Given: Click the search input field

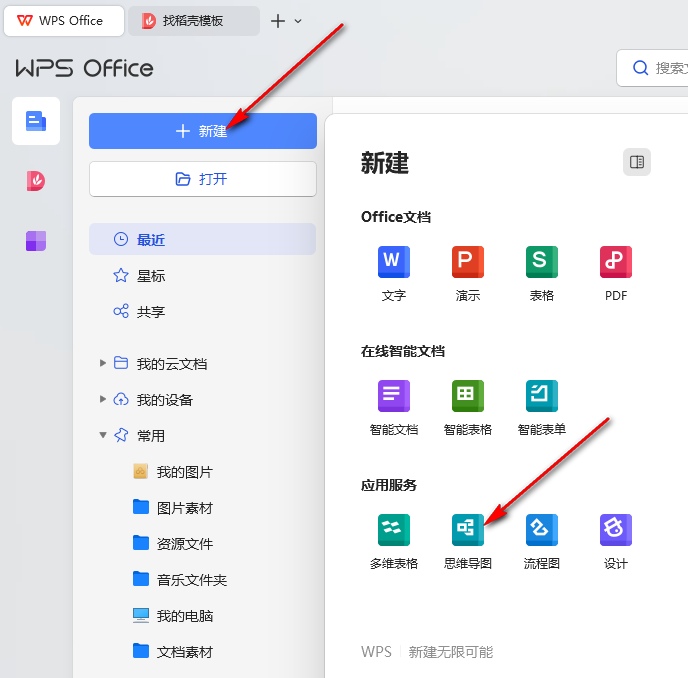Looking at the screenshot, I should coord(652,68).
